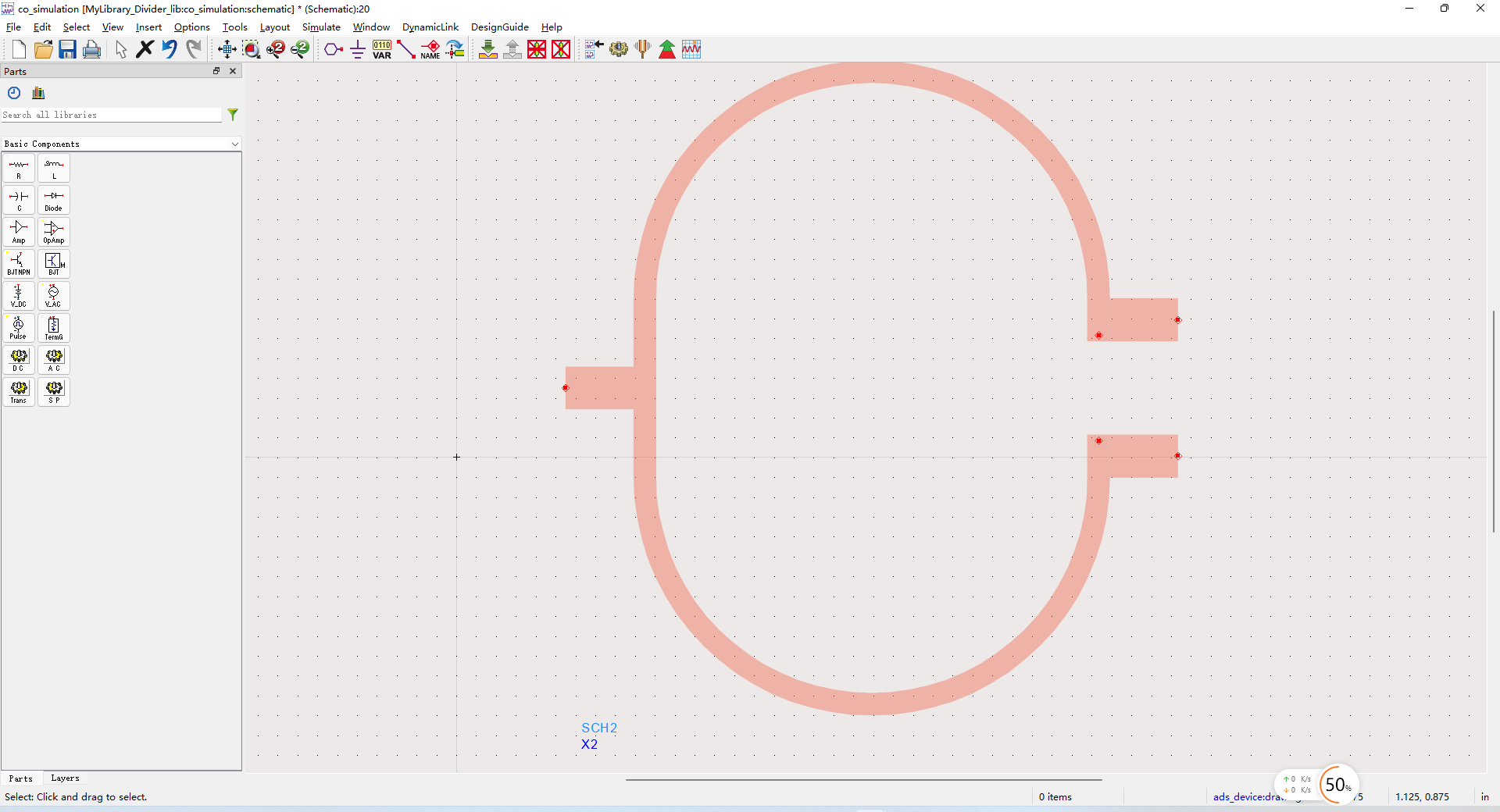The width and height of the screenshot is (1500, 812).
Task: Zoom out by two in toolbar
Action: click(x=299, y=49)
